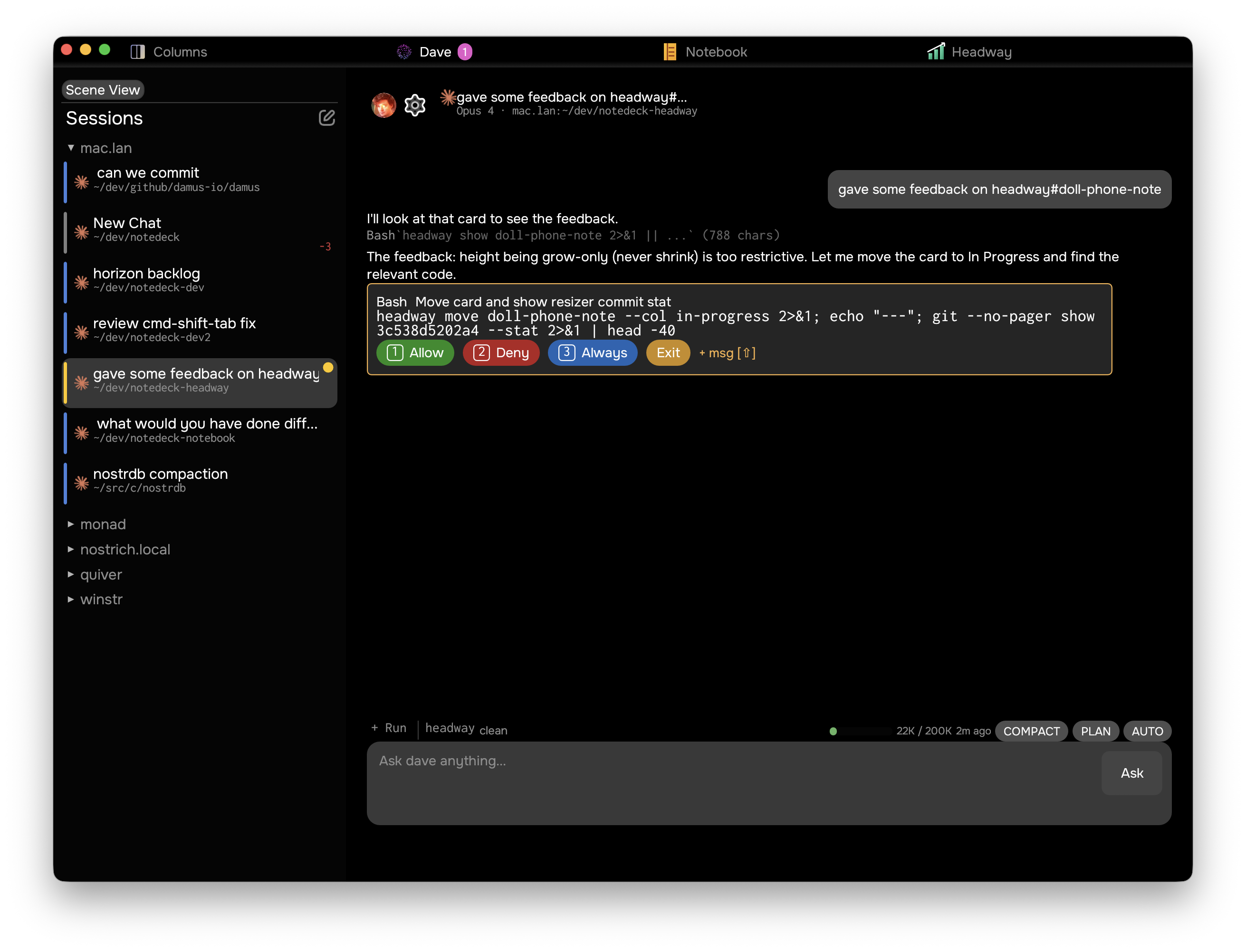Screen dimensions: 1246x952
Task: Click the Notebook tab icon
Action: tap(670, 52)
